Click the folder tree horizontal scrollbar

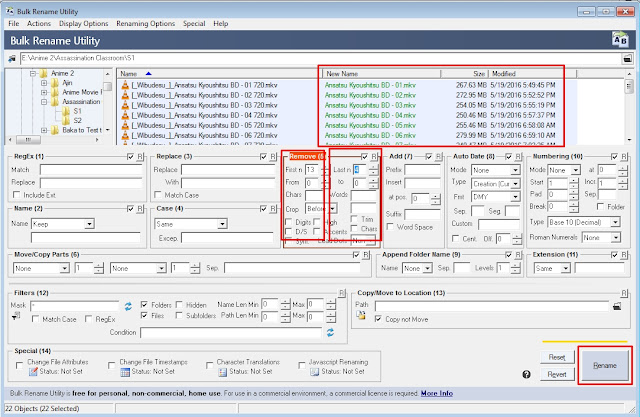click(x=54, y=140)
